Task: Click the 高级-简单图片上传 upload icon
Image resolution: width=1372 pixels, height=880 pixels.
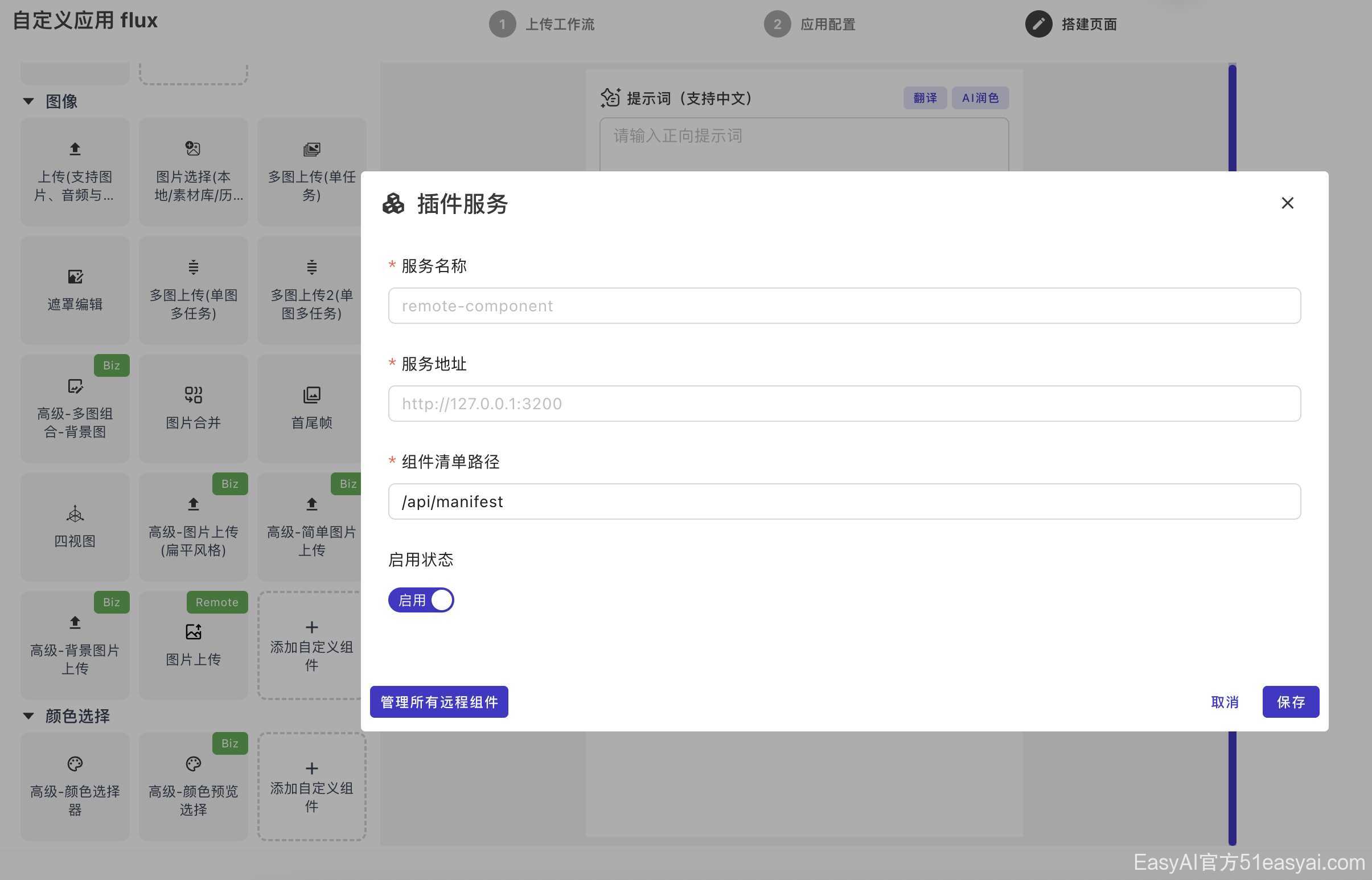Action: 311,504
